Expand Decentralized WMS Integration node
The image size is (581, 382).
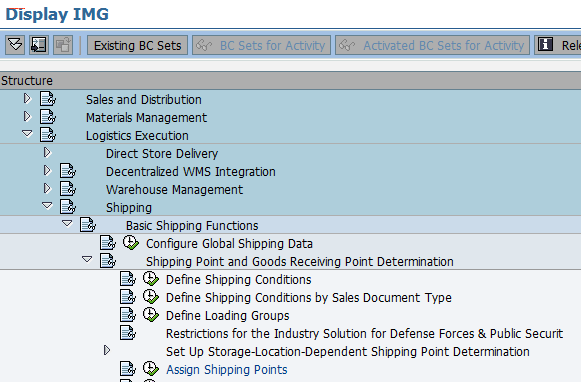[x=47, y=170]
